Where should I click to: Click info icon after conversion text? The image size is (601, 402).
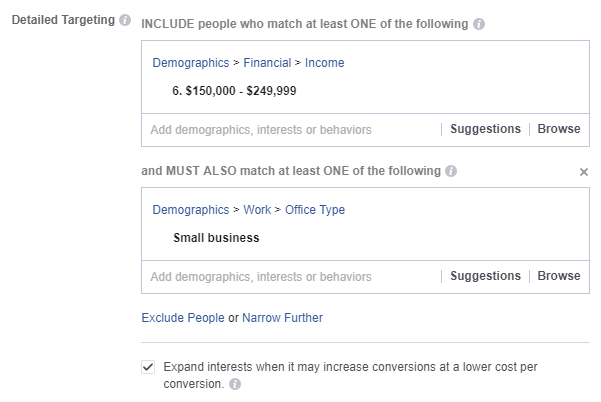click(x=234, y=384)
